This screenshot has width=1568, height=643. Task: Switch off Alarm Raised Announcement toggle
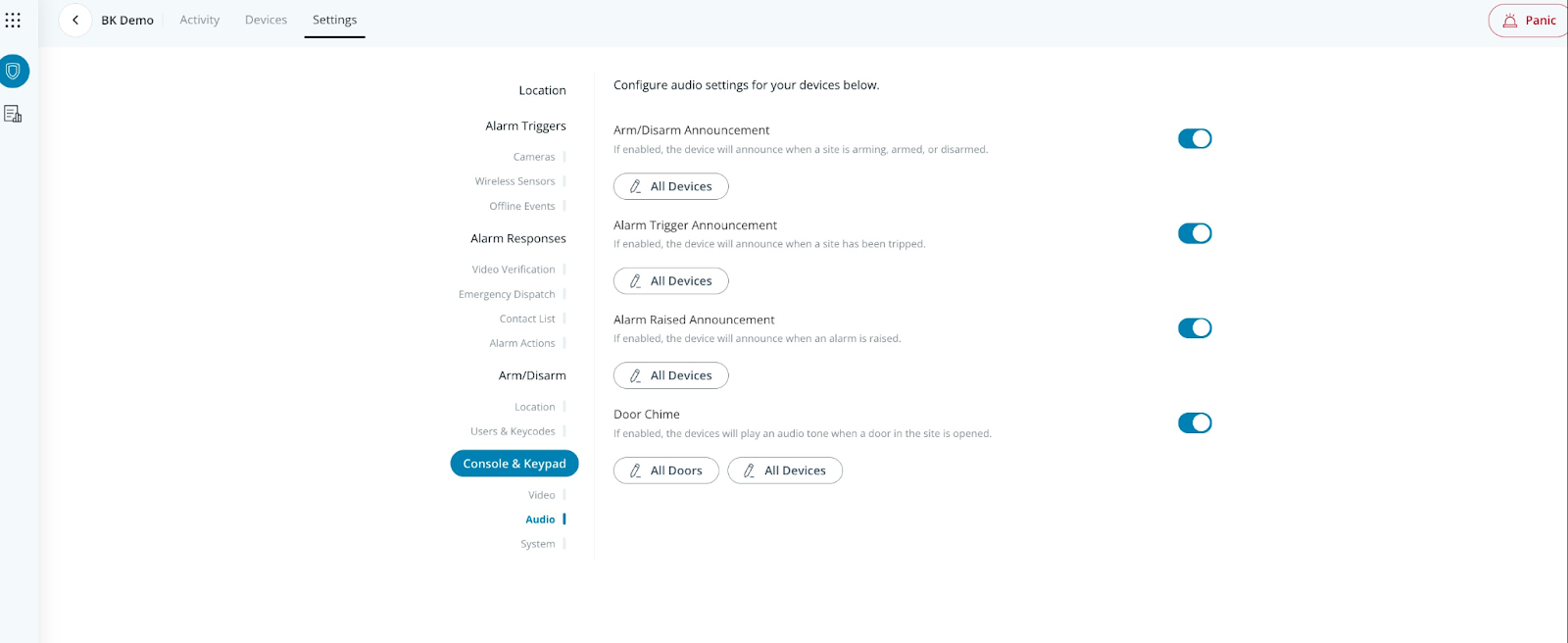[1195, 328]
